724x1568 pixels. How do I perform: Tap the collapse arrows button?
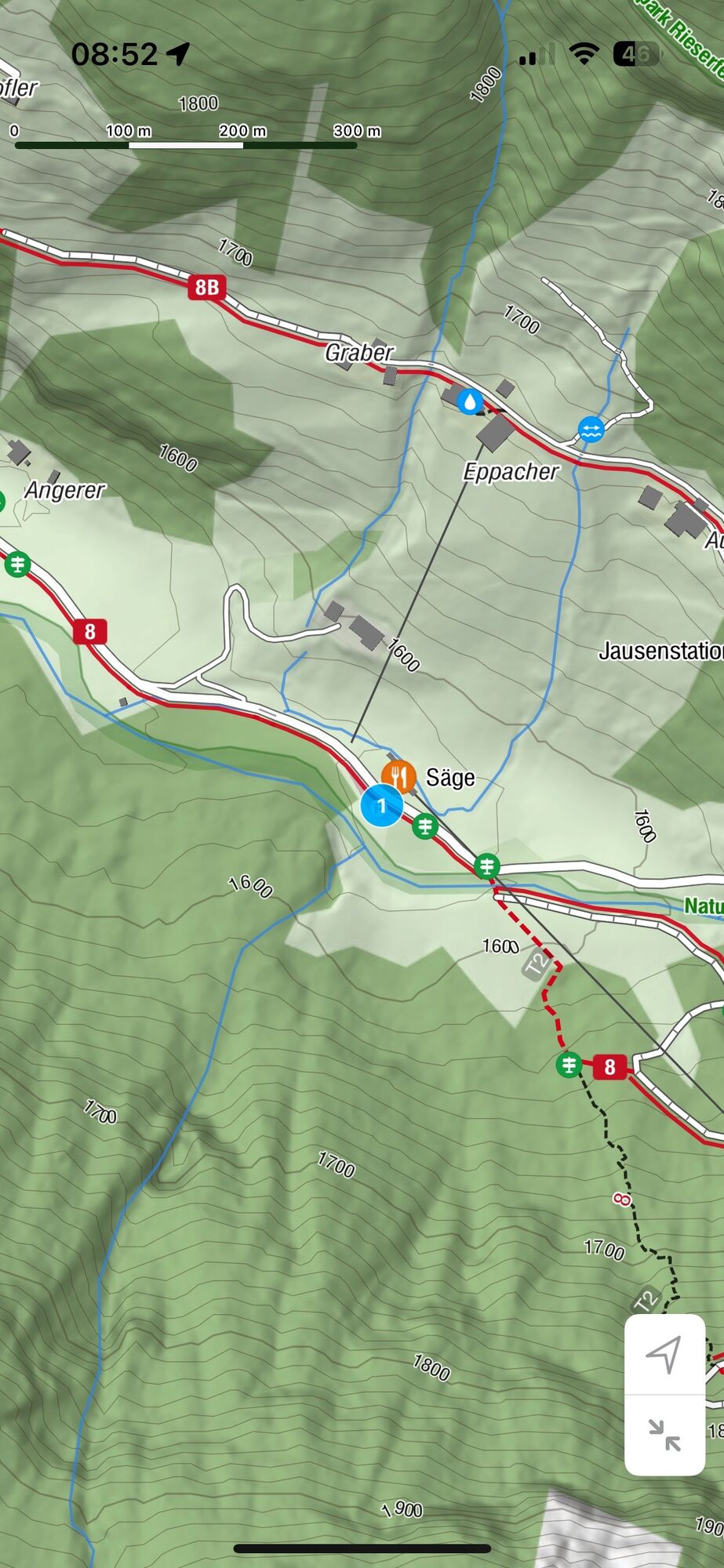tap(664, 1435)
